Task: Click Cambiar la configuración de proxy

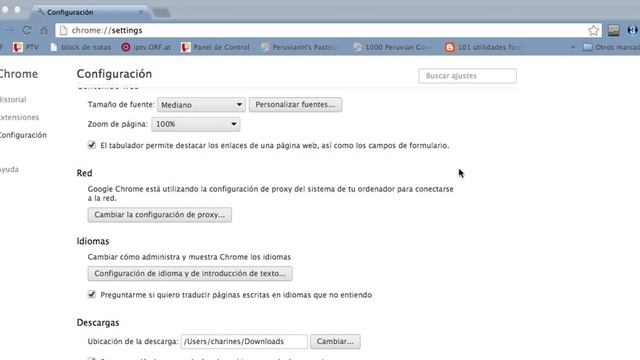Action: (x=160, y=215)
